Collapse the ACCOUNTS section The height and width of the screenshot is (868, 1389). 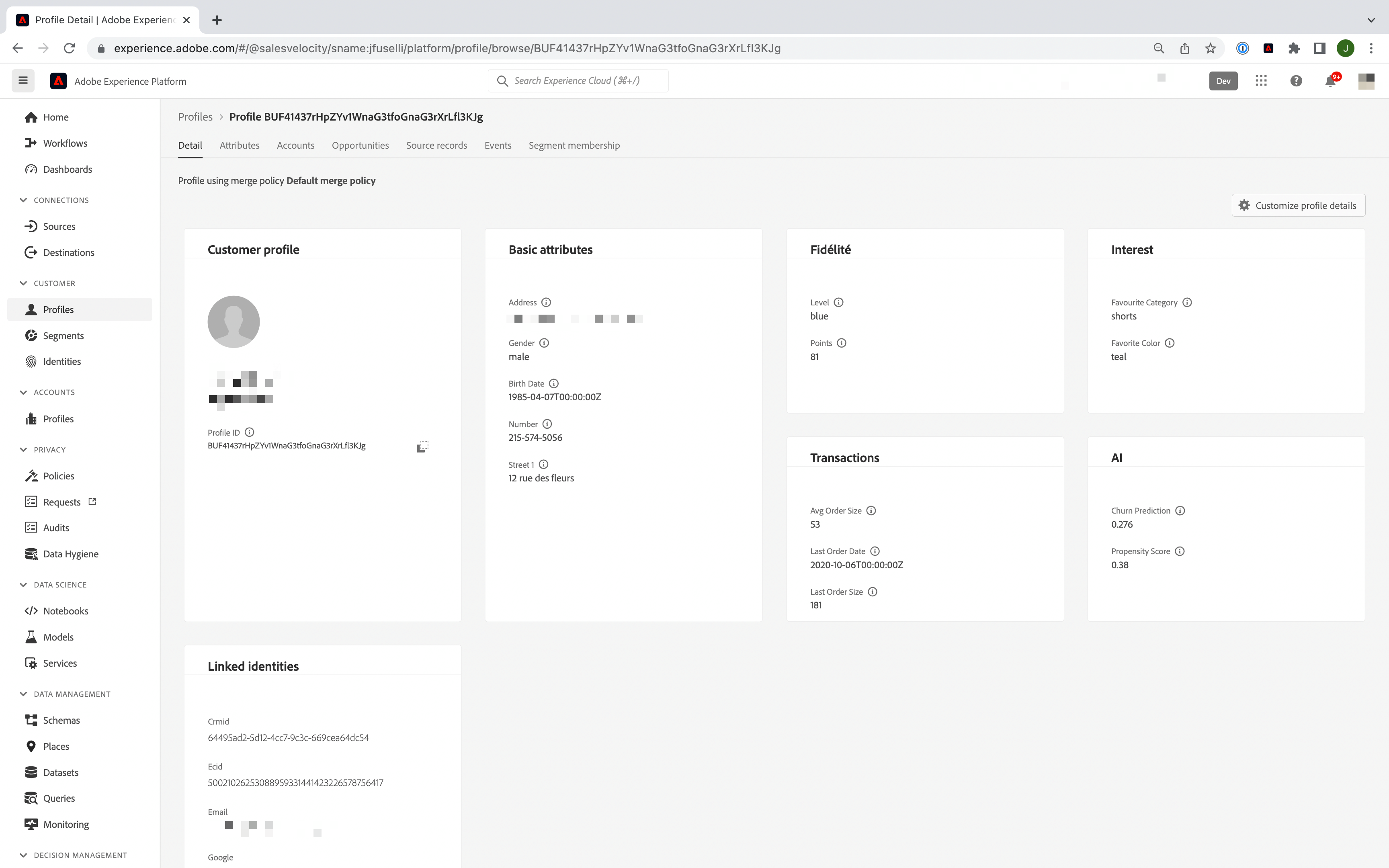(x=23, y=393)
